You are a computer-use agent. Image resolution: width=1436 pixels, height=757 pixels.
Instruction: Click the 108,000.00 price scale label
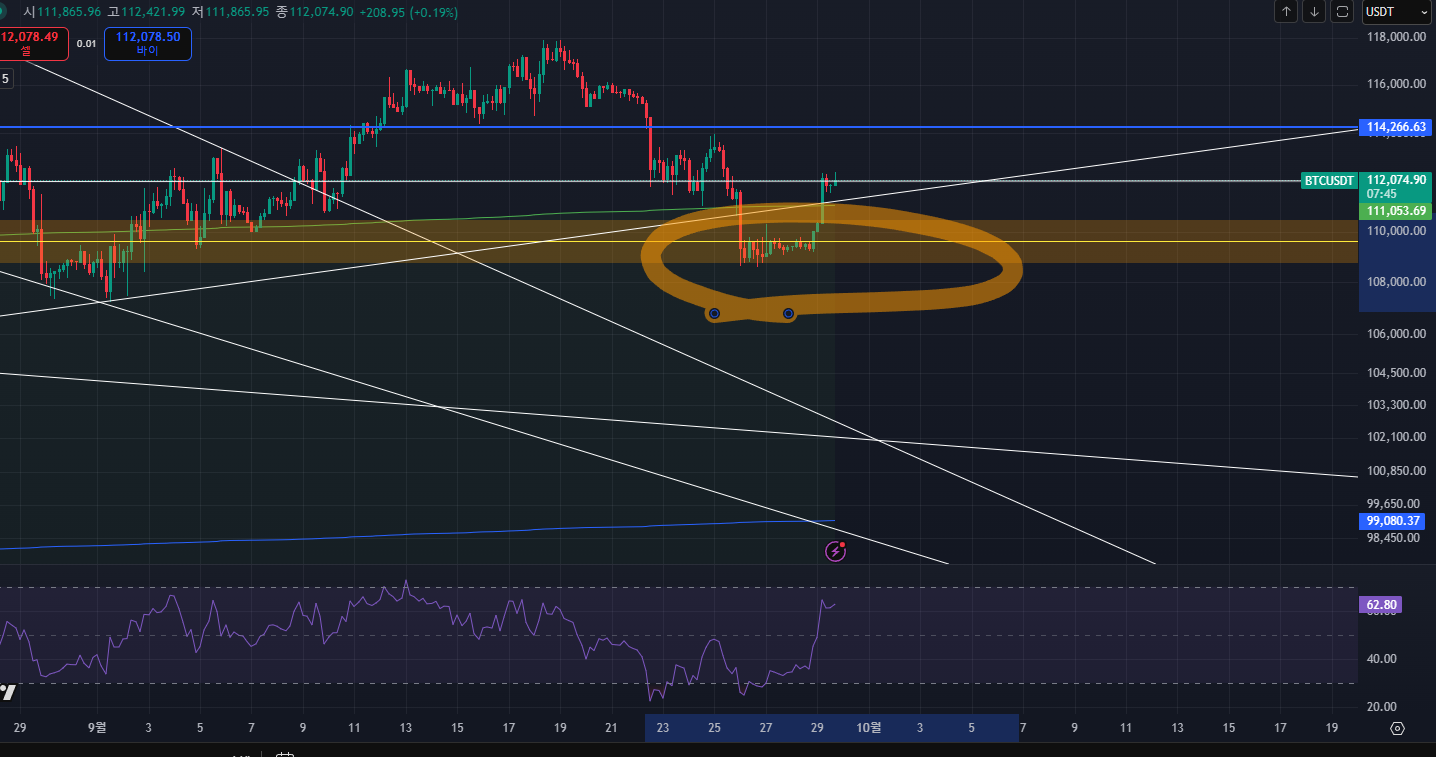point(1396,282)
